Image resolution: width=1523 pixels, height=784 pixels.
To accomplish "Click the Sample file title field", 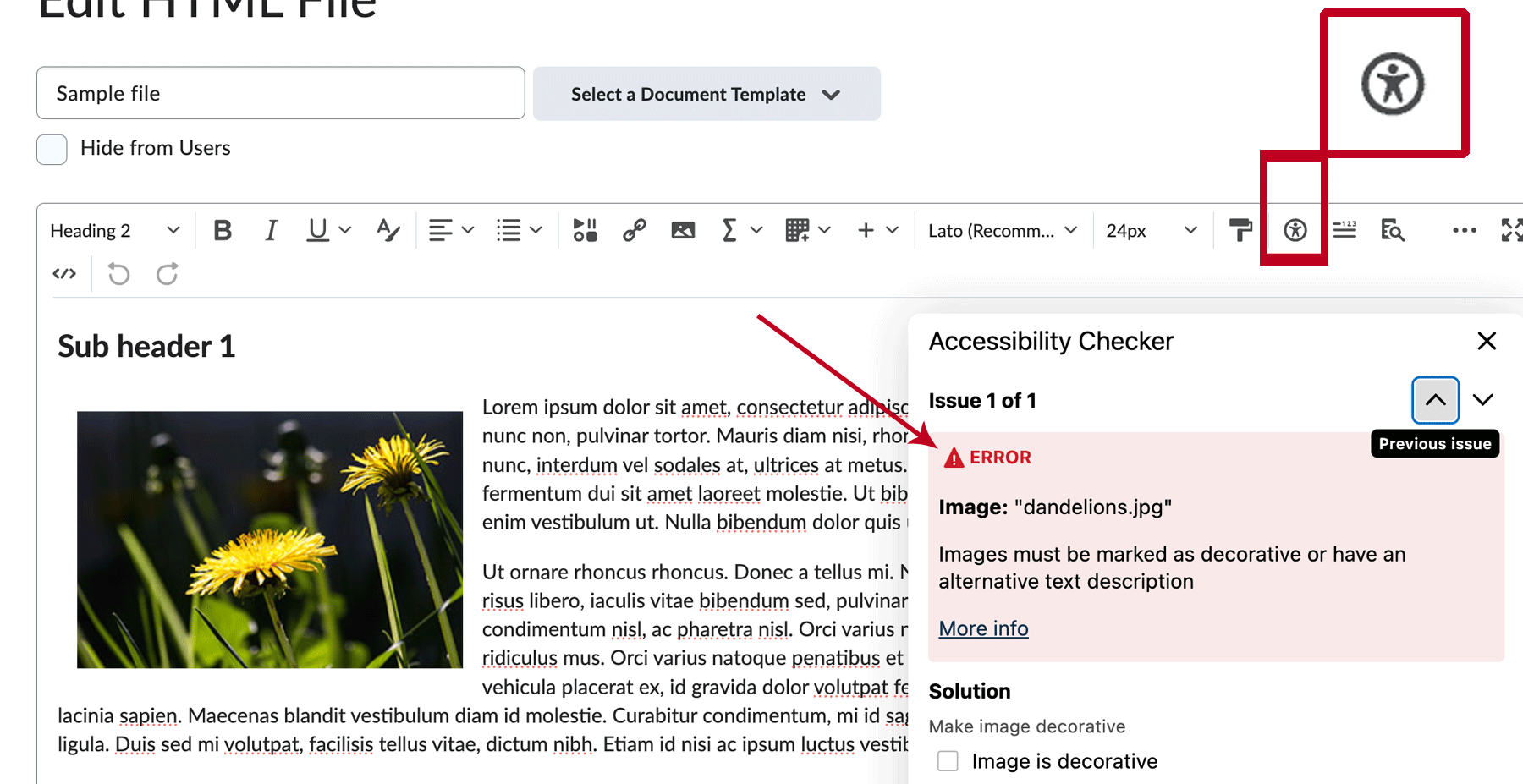I will tap(281, 93).
